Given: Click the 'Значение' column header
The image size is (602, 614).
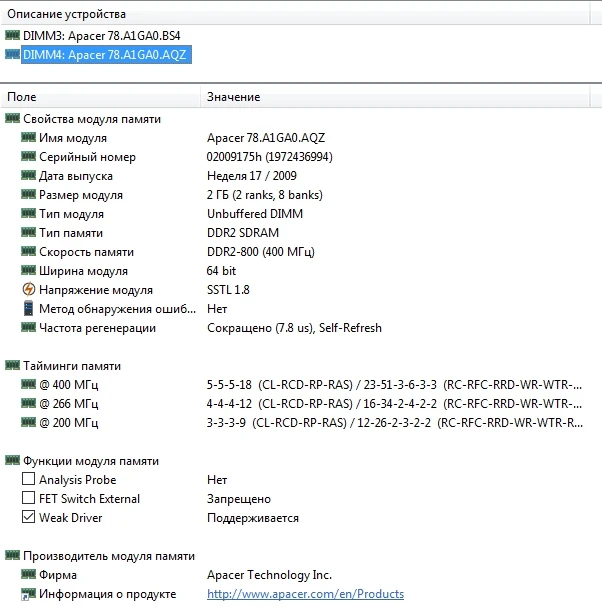Looking at the screenshot, I should click(x=395, y=96).
